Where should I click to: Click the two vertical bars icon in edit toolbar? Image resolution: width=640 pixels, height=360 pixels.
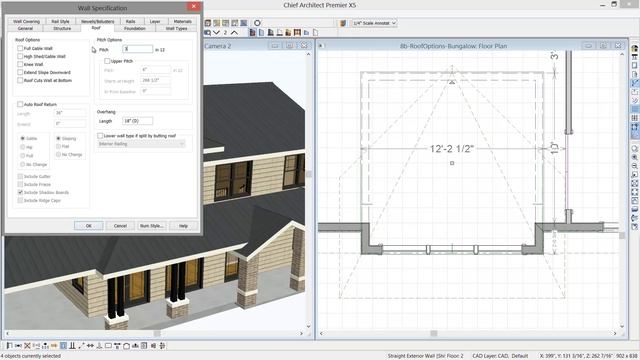click(72, 346)
